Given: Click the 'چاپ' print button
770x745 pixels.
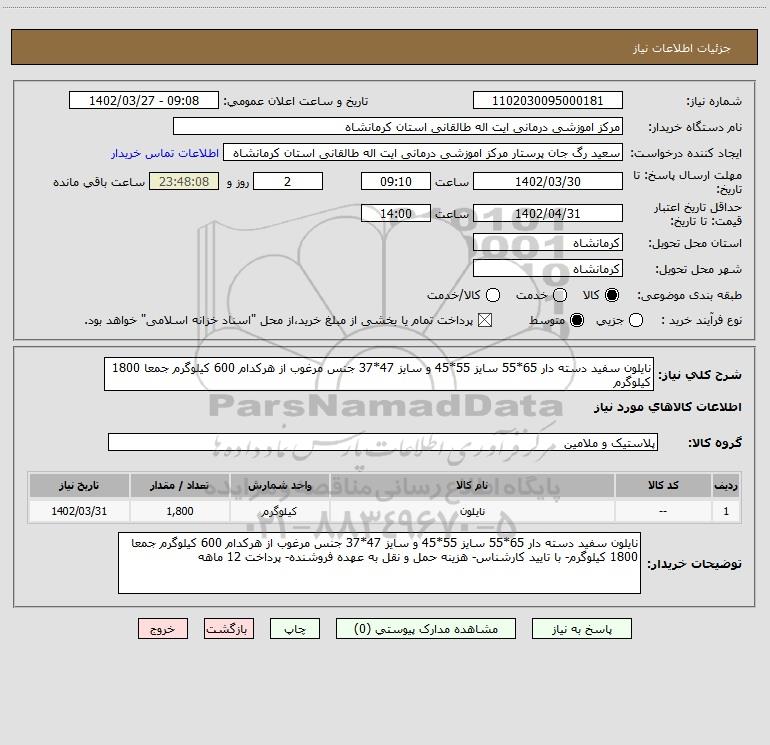Looking at the screenshot, I should click(295, 629).
